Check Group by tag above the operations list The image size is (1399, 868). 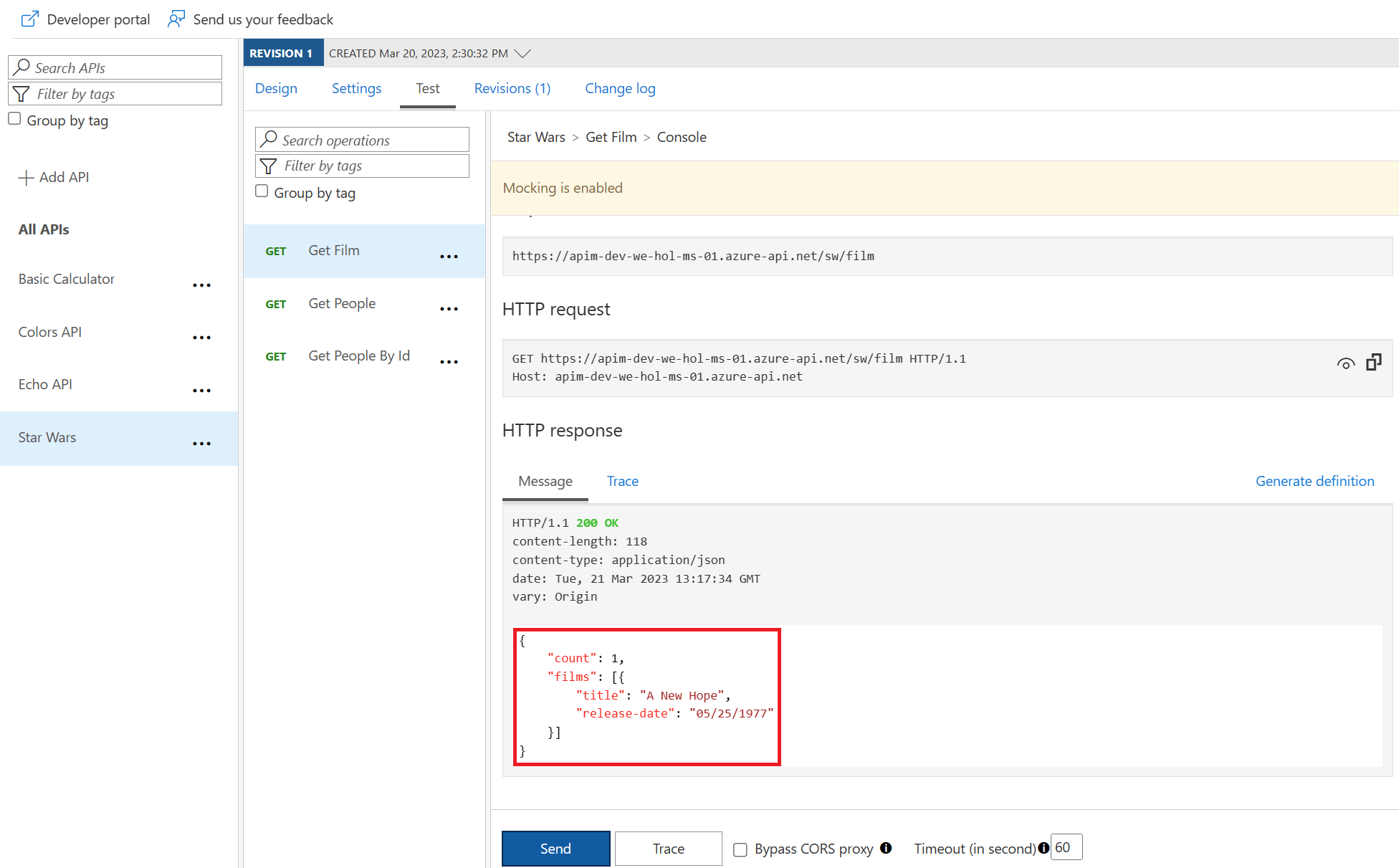(x=262, y=191)
